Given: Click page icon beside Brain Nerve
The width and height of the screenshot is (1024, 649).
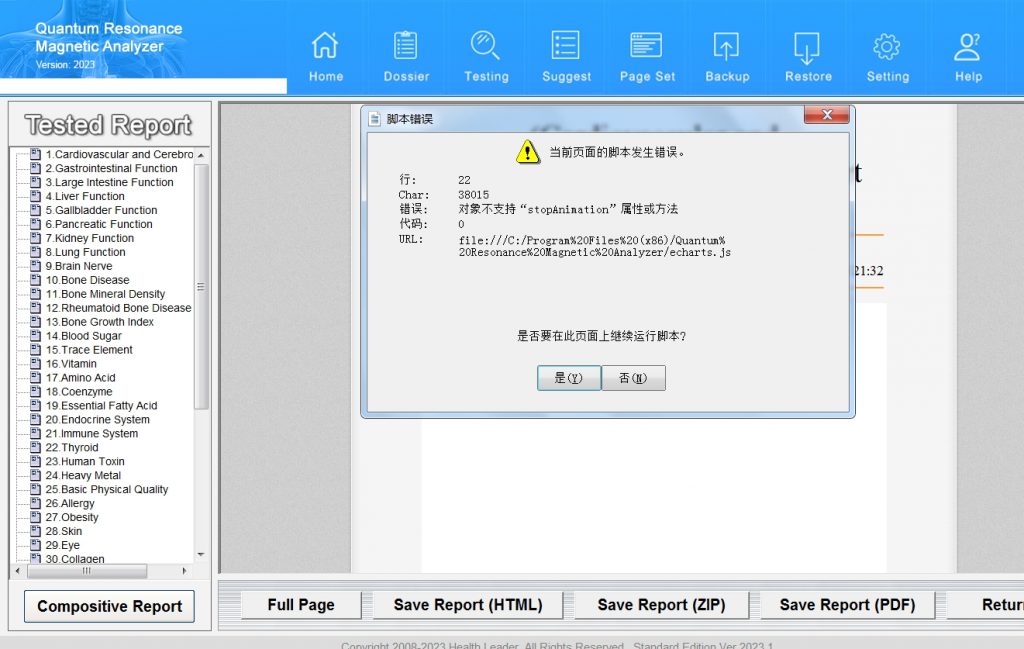Looking at the screenshot, I should (36, 266).
